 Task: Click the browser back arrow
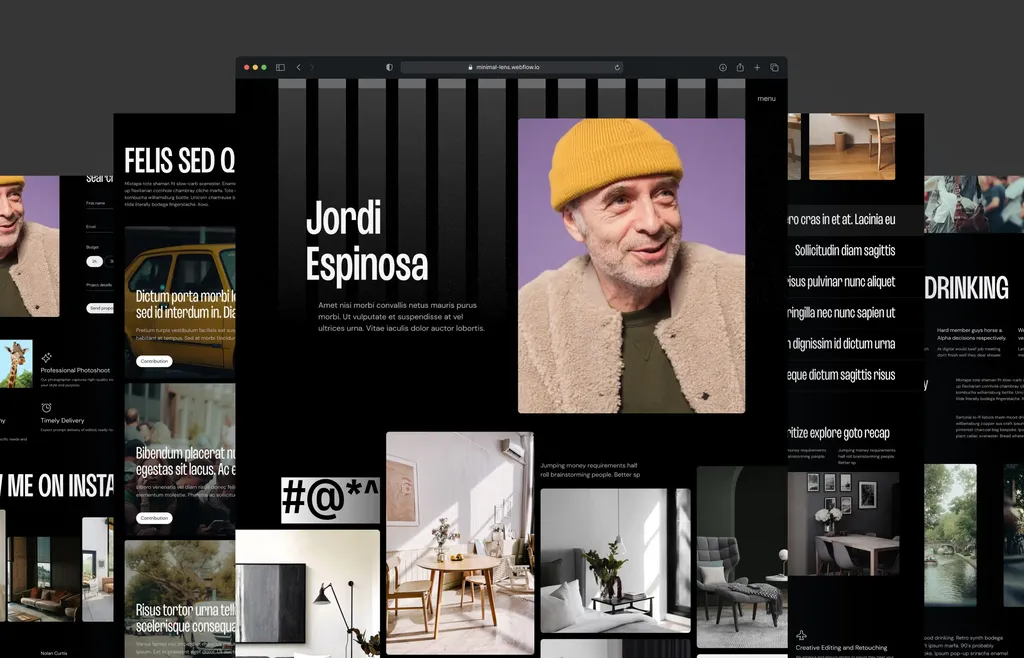298,67
